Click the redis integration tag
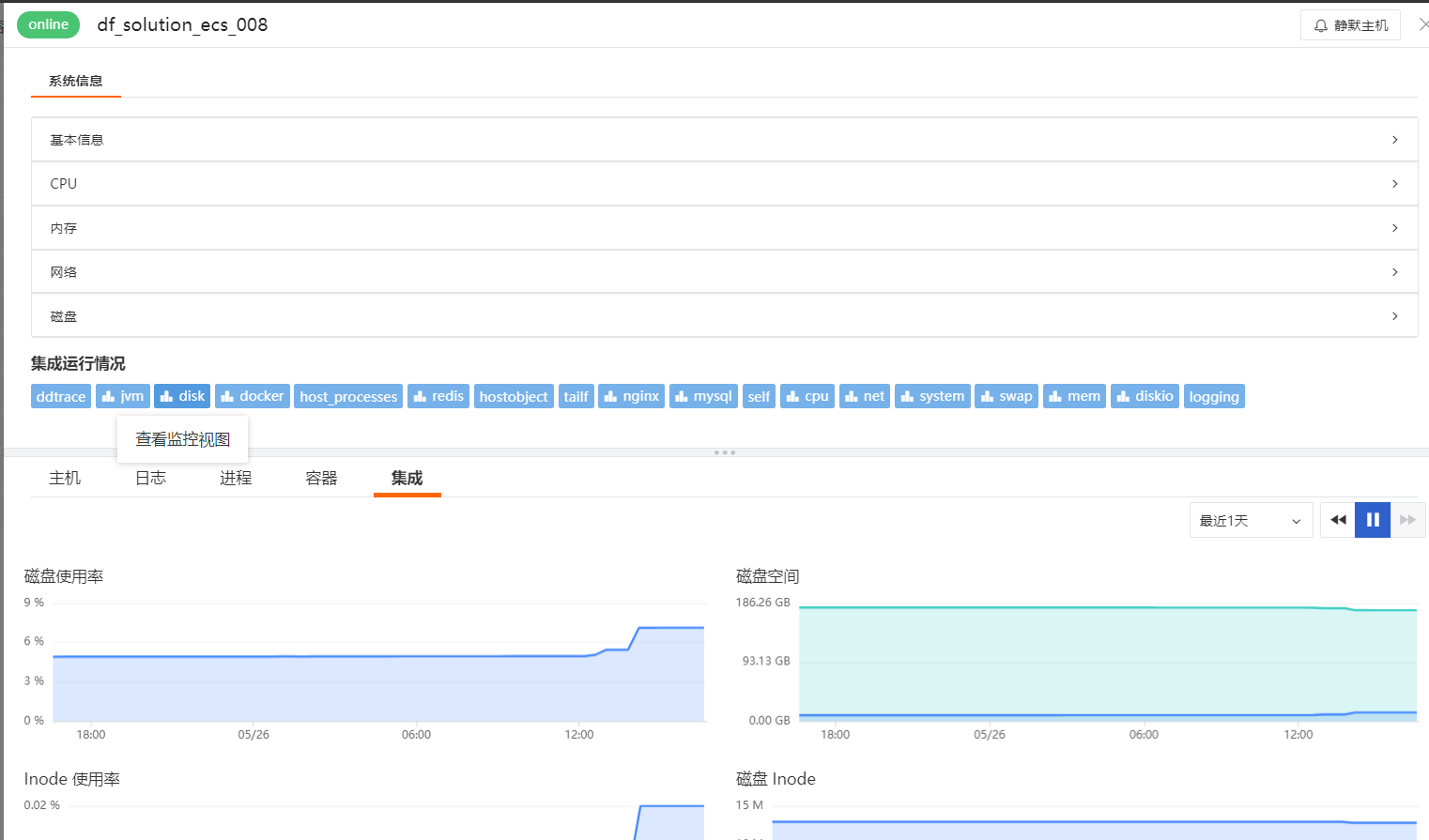 coord(438,396)
